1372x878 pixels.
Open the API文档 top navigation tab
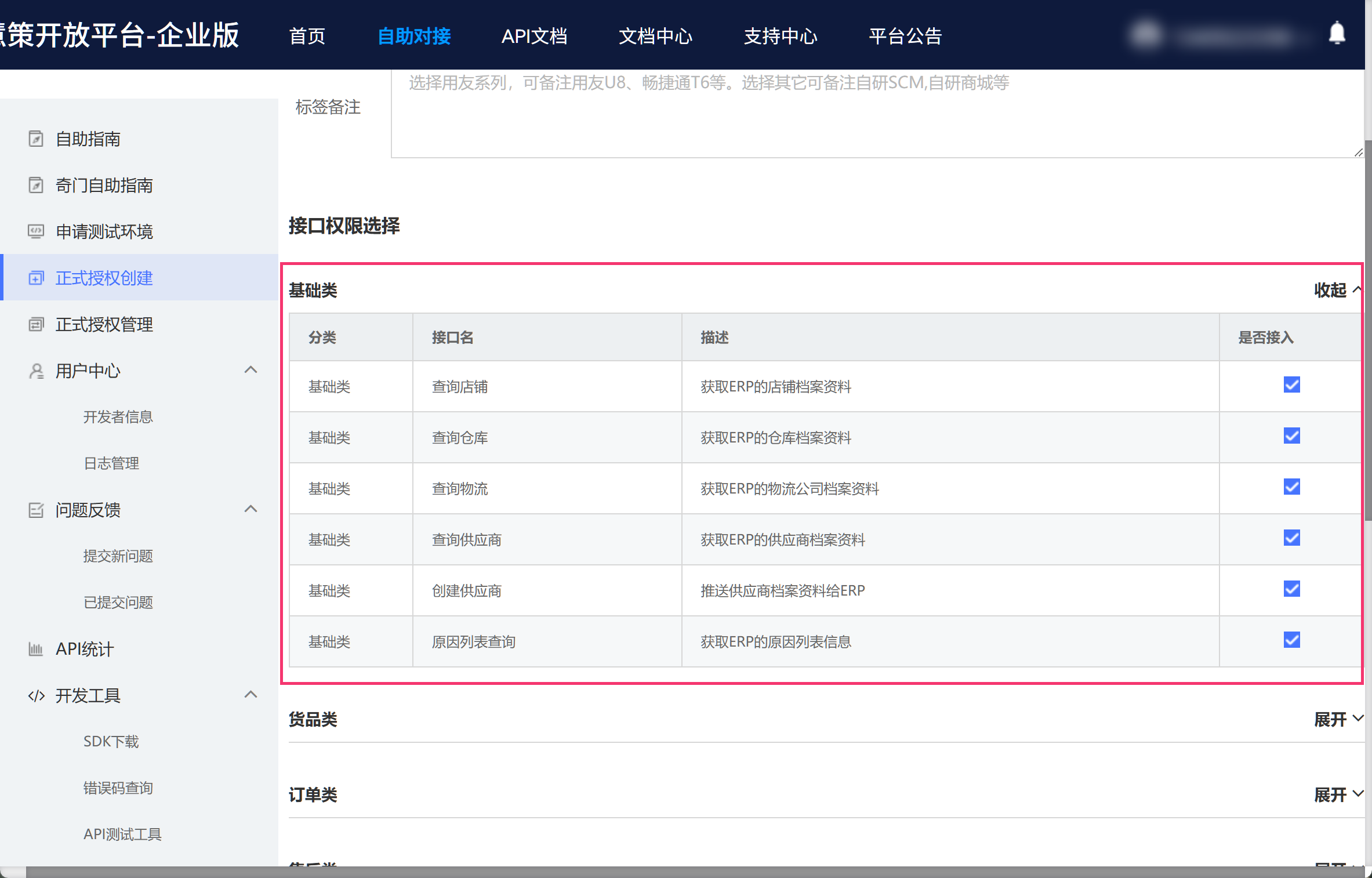(534, 36)
